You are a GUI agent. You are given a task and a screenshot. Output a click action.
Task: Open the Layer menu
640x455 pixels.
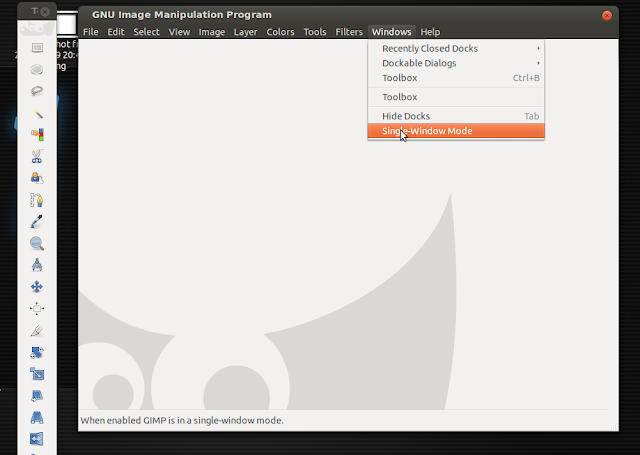point(245,32)
